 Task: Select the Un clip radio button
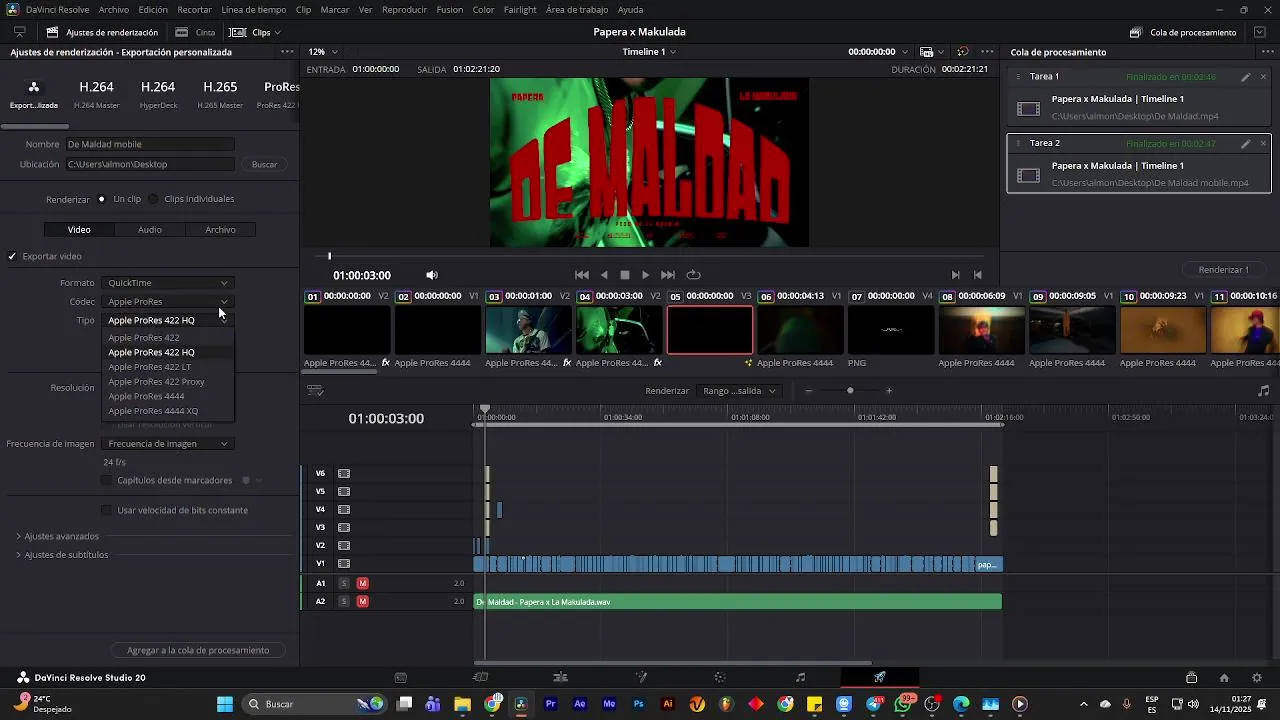pos(102,199)
